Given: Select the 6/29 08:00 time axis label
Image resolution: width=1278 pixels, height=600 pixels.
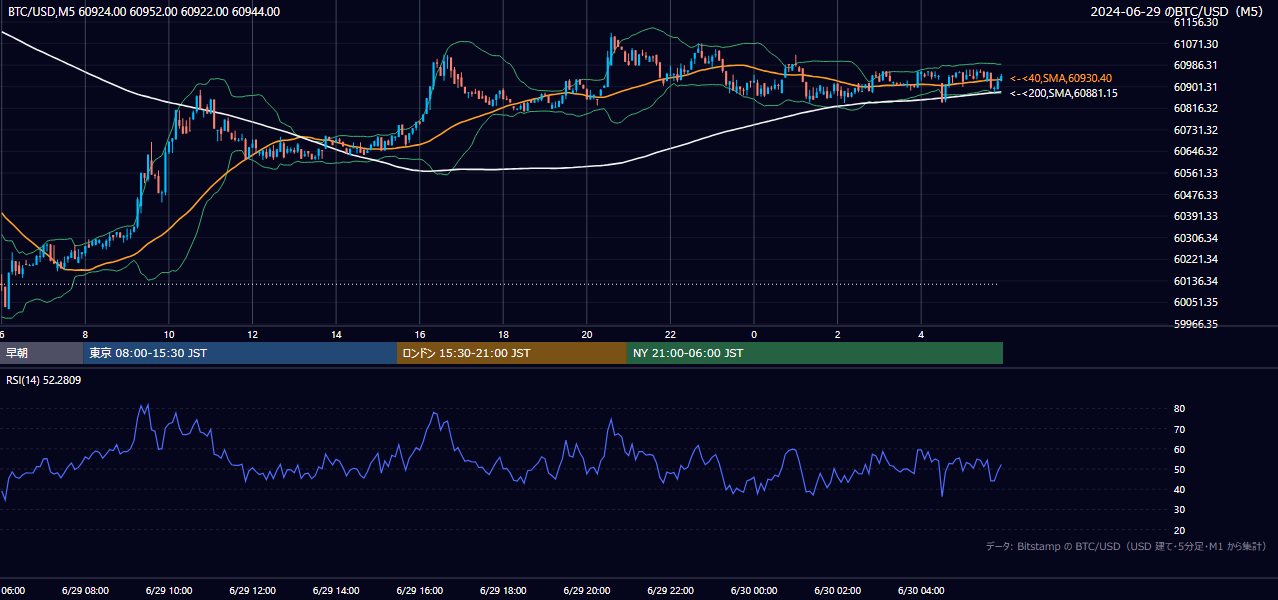Looking at the screenshot, I should click(85, 591).
